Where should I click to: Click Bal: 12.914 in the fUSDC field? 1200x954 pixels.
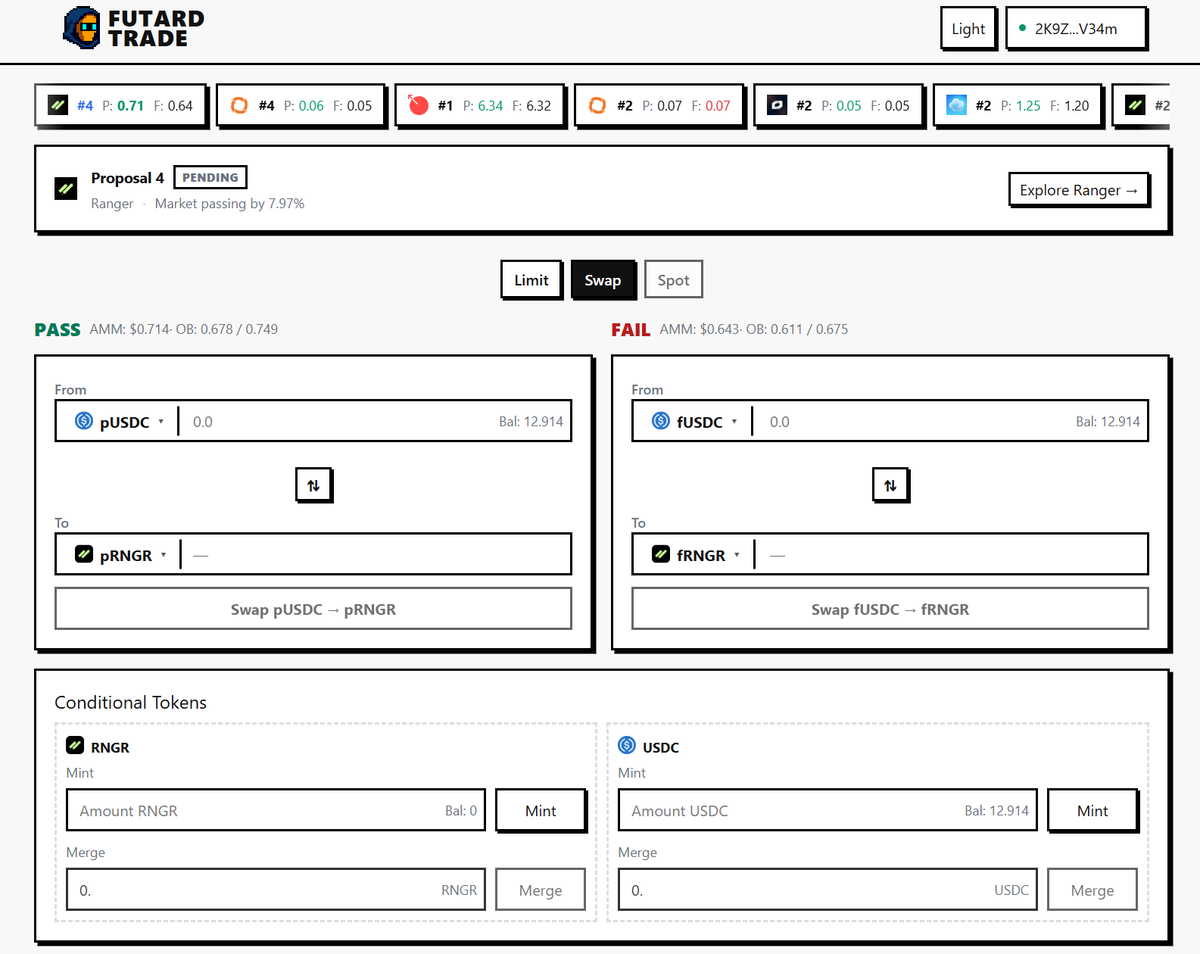(1108, 422)
